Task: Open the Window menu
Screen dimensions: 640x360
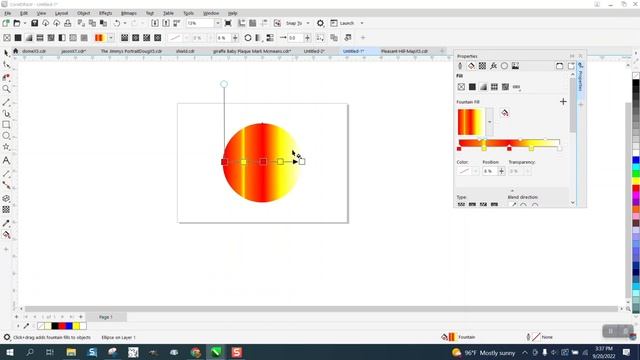Action: pos(211,13)
